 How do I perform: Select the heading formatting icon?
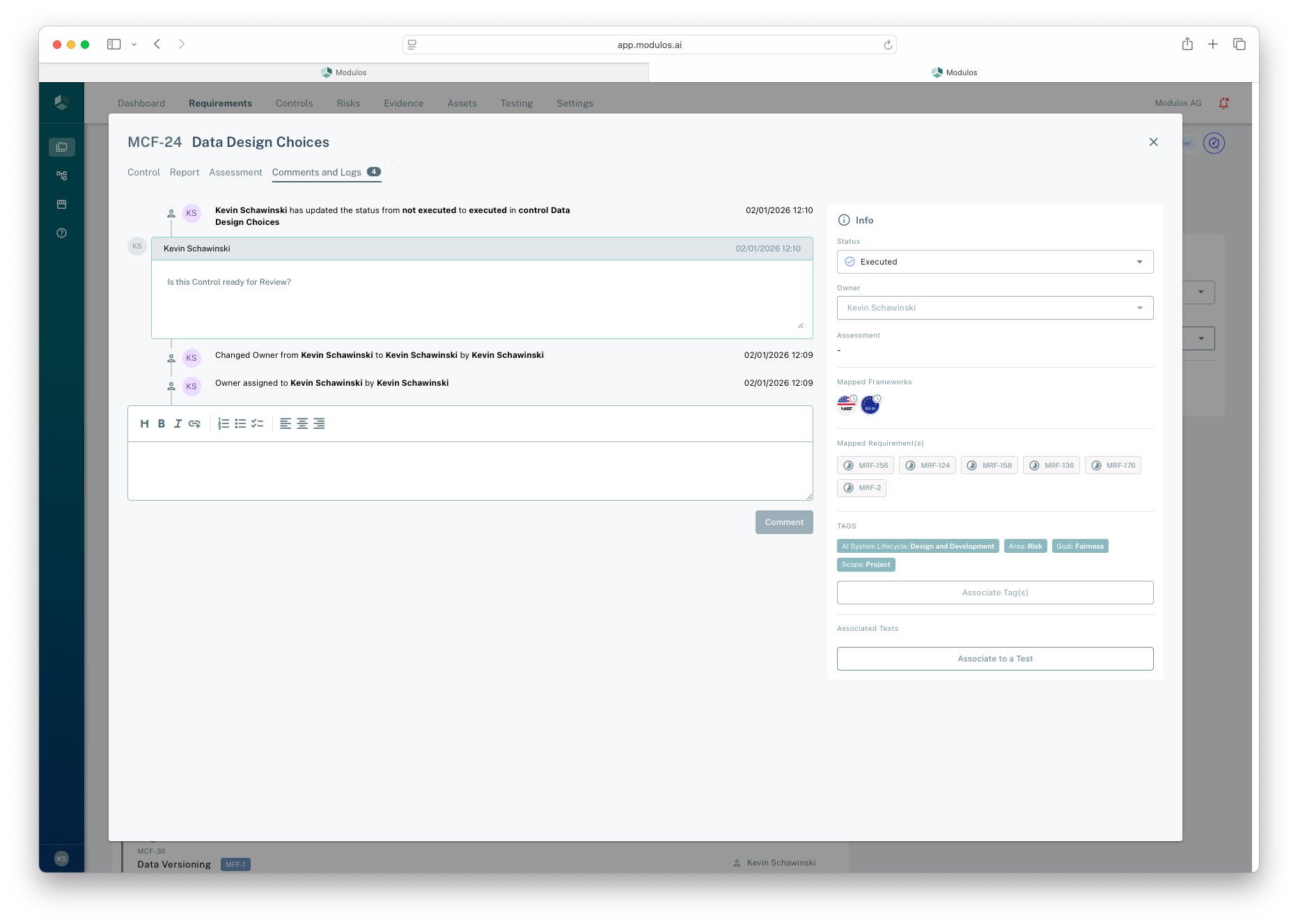(146, 423)
